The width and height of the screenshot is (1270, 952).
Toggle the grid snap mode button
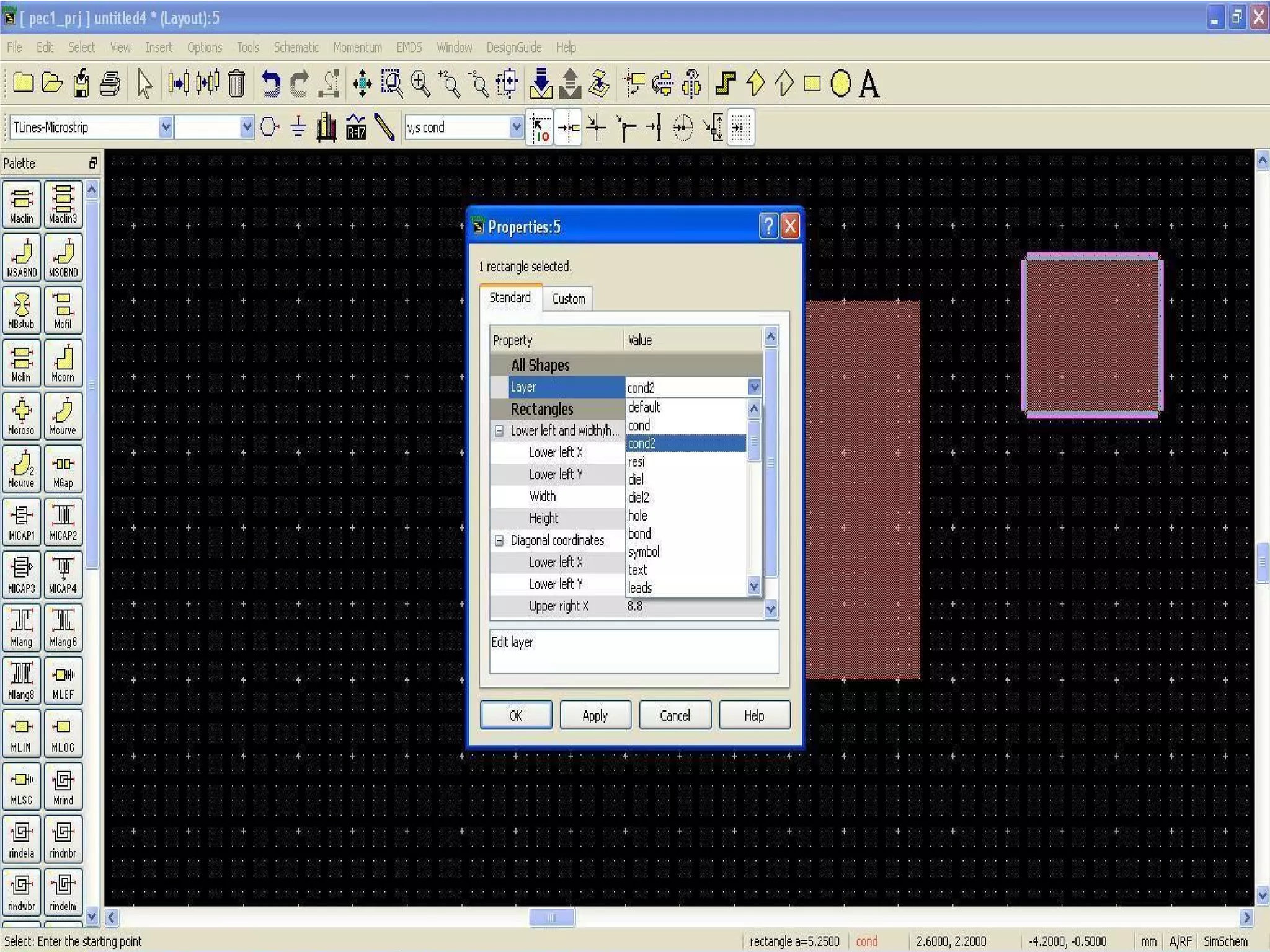(741, 128)
